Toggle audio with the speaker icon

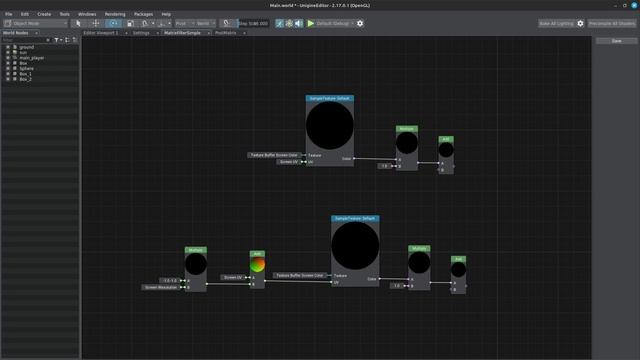tap(299, 23)
